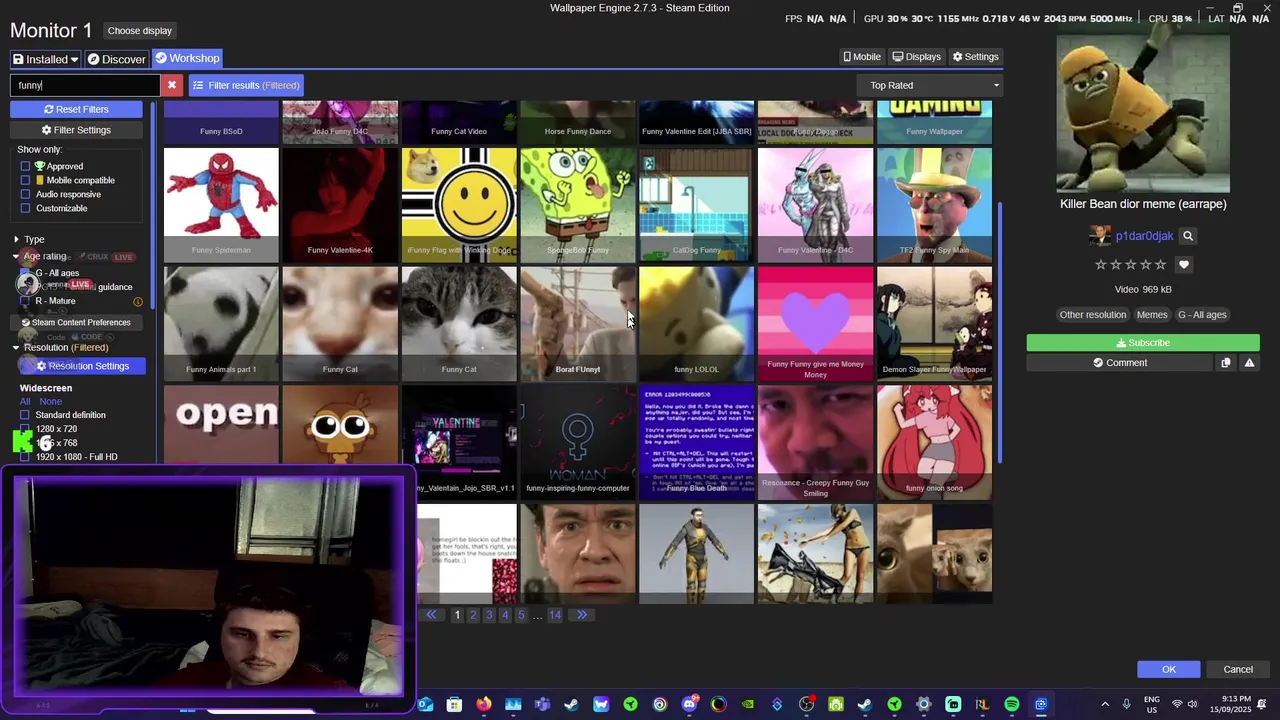Open Discord from the taskbar

[689, 704]
